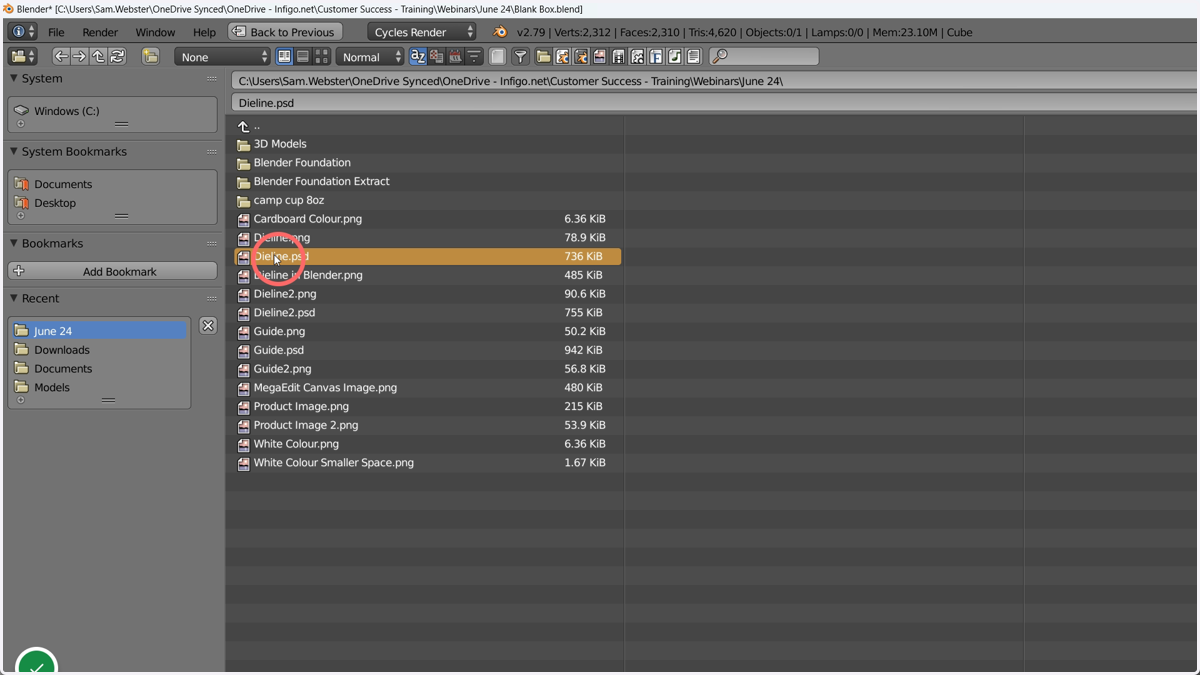Sort files by extension
Viewport: 1200px width, 675px height.
[x=437, y=57]
